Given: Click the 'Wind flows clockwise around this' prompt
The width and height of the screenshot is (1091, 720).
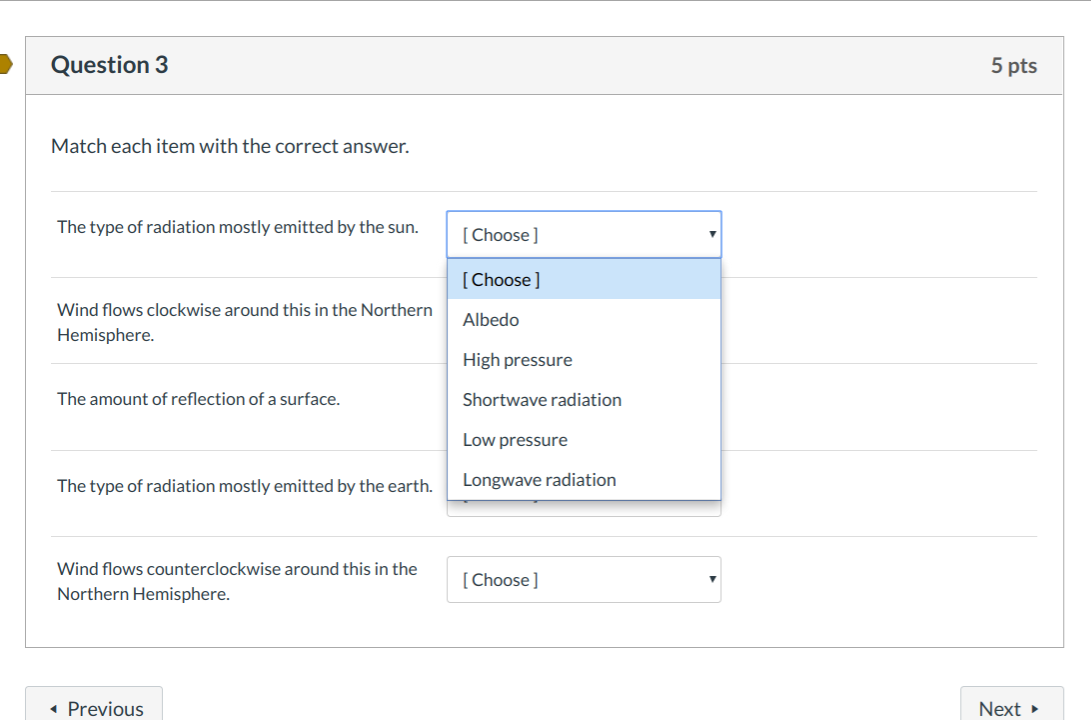Looking at the screenshot, I should tap(245, 322).
